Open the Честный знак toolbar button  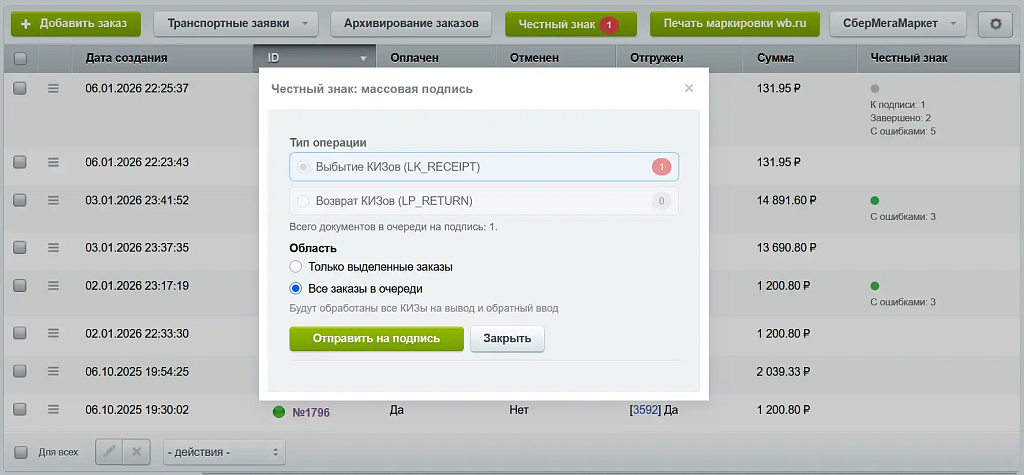tap(571, 24)
